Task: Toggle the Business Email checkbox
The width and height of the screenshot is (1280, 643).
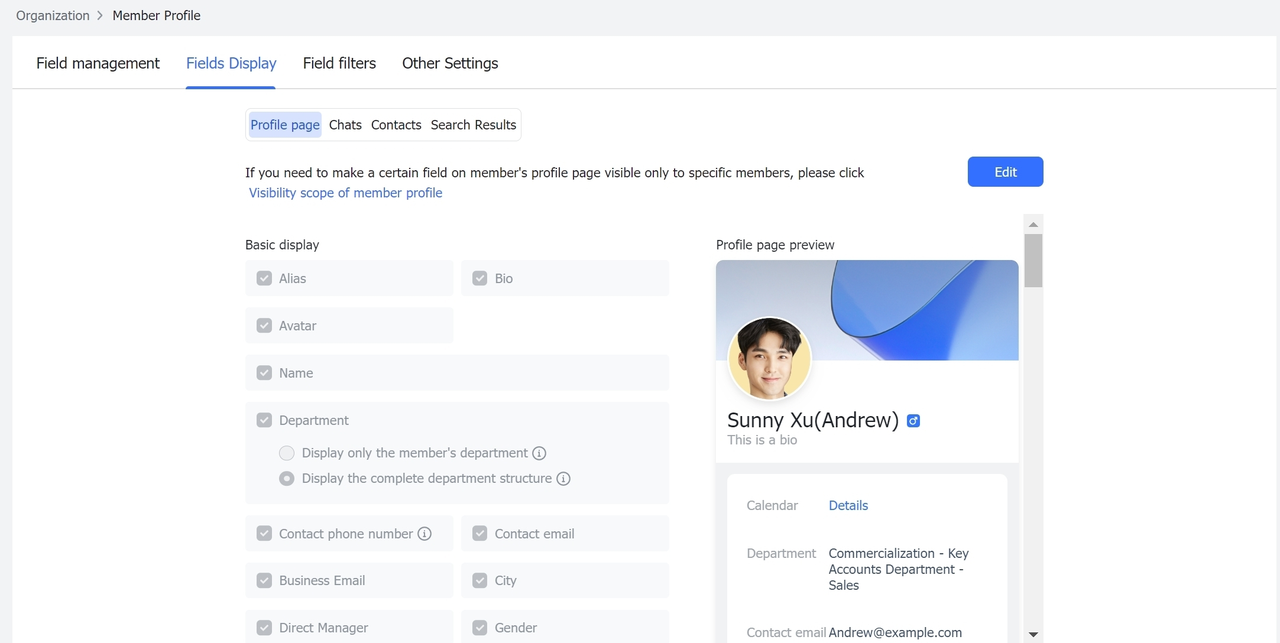Action: pos(264,581)
